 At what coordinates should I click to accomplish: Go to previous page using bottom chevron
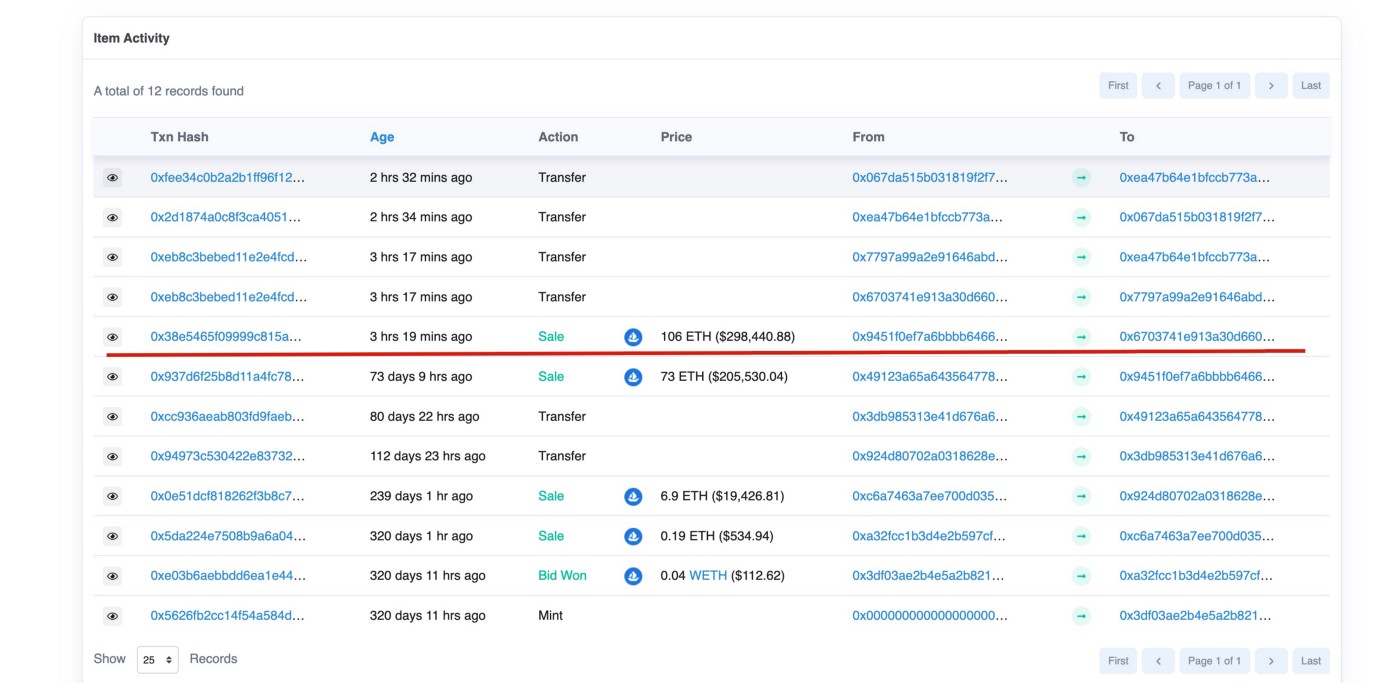1158,661
